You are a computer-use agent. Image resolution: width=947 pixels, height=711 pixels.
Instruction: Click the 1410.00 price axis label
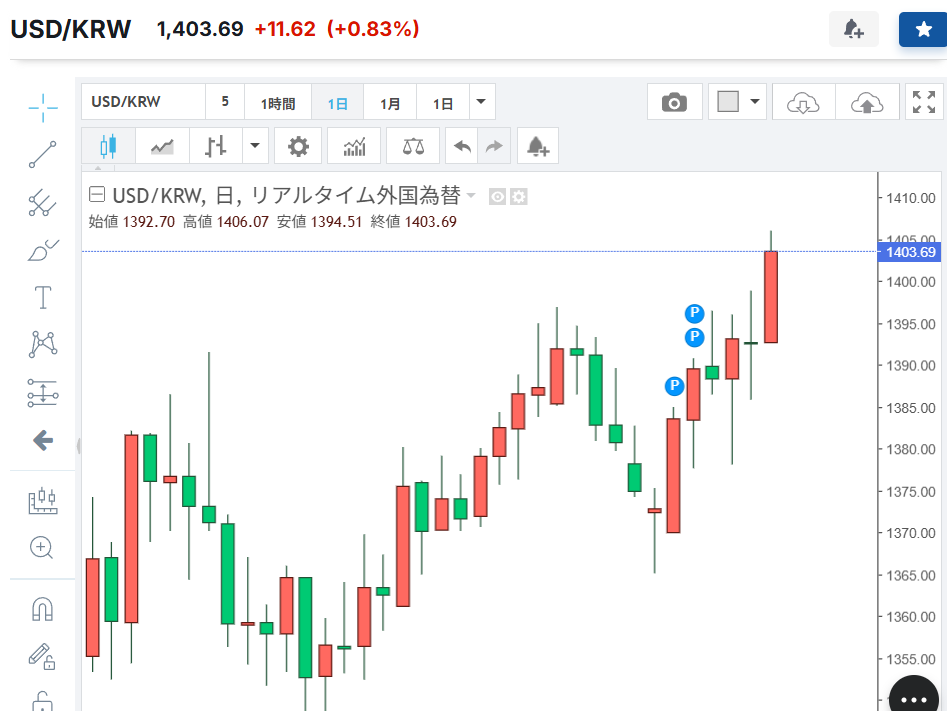pyautogui.click(x=911, y=198)
